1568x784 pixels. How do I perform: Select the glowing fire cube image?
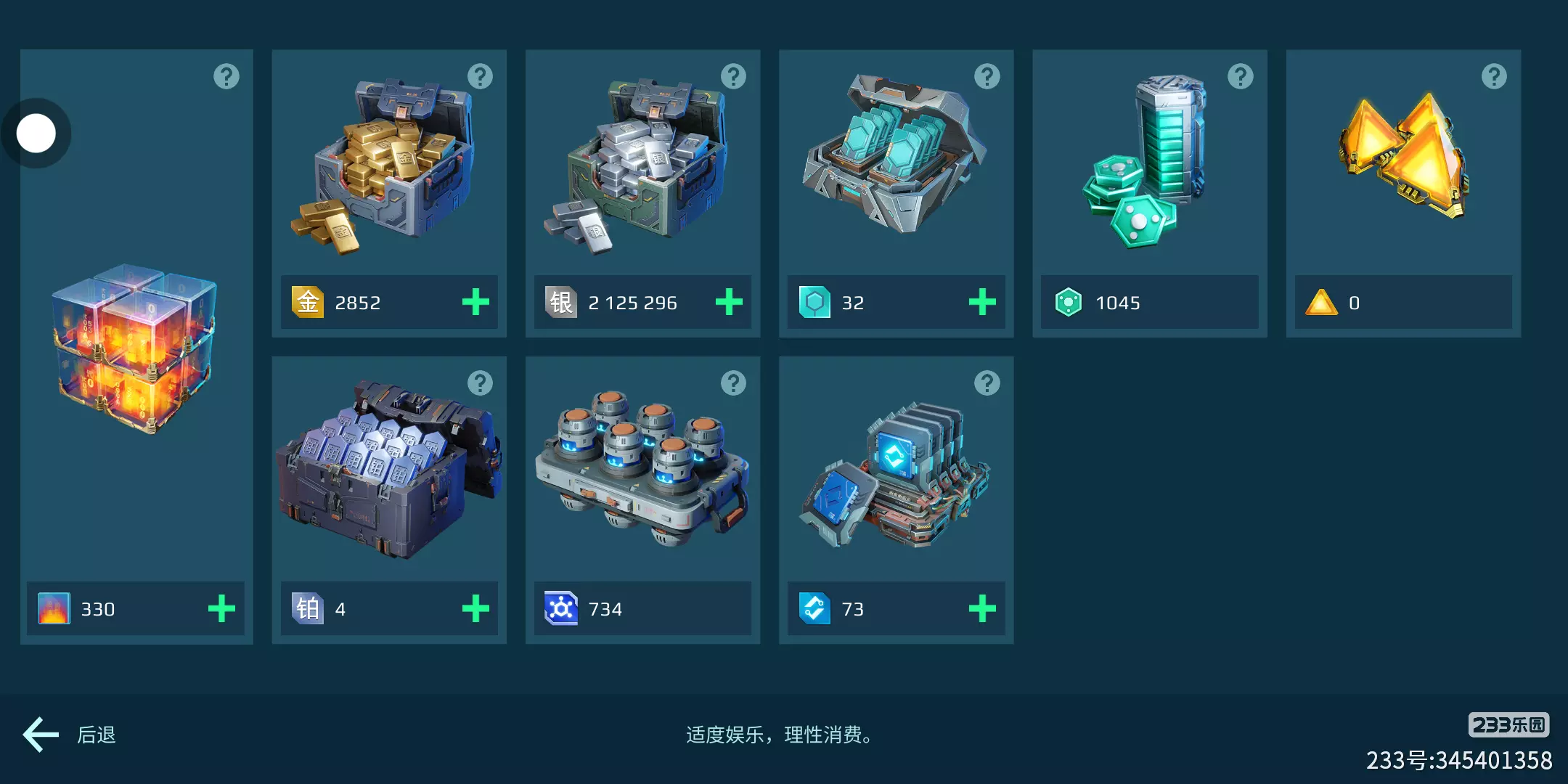tap(135, 348)
